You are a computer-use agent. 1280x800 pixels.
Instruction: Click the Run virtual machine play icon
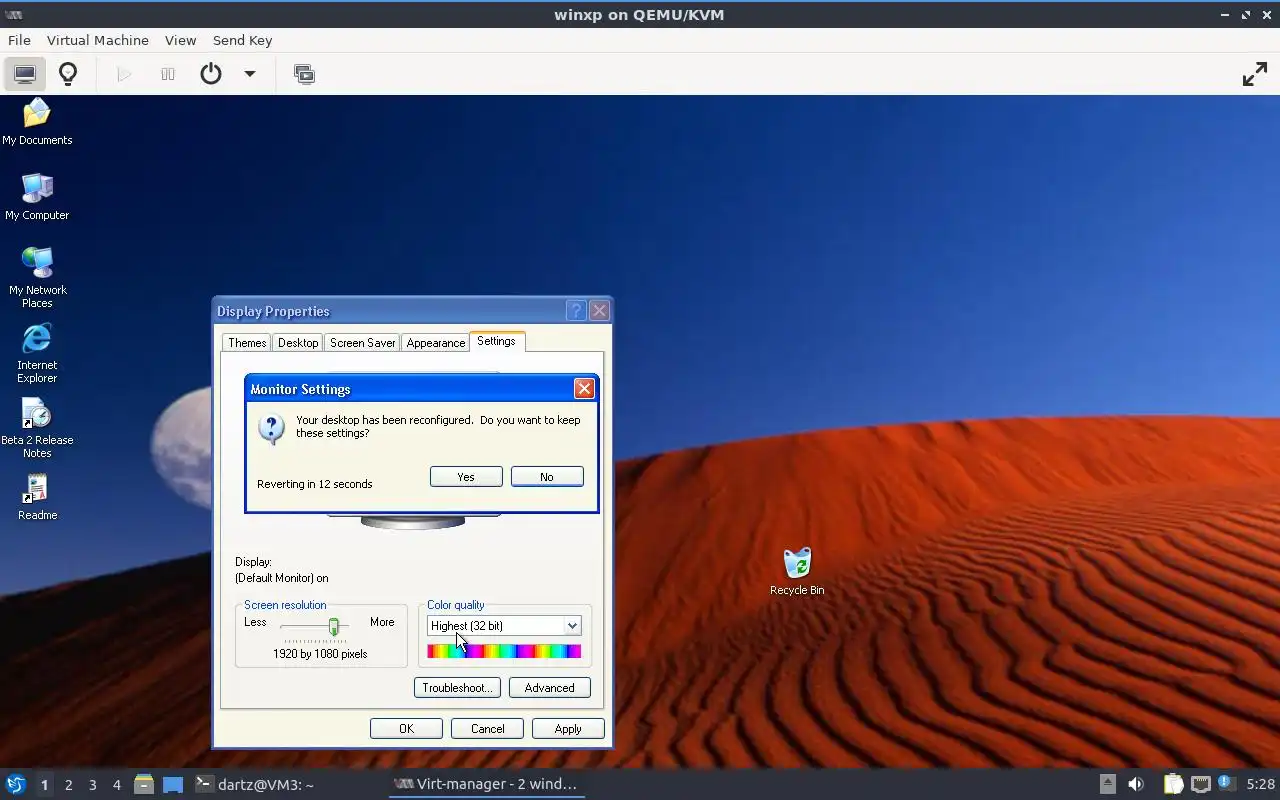point(124,74)
